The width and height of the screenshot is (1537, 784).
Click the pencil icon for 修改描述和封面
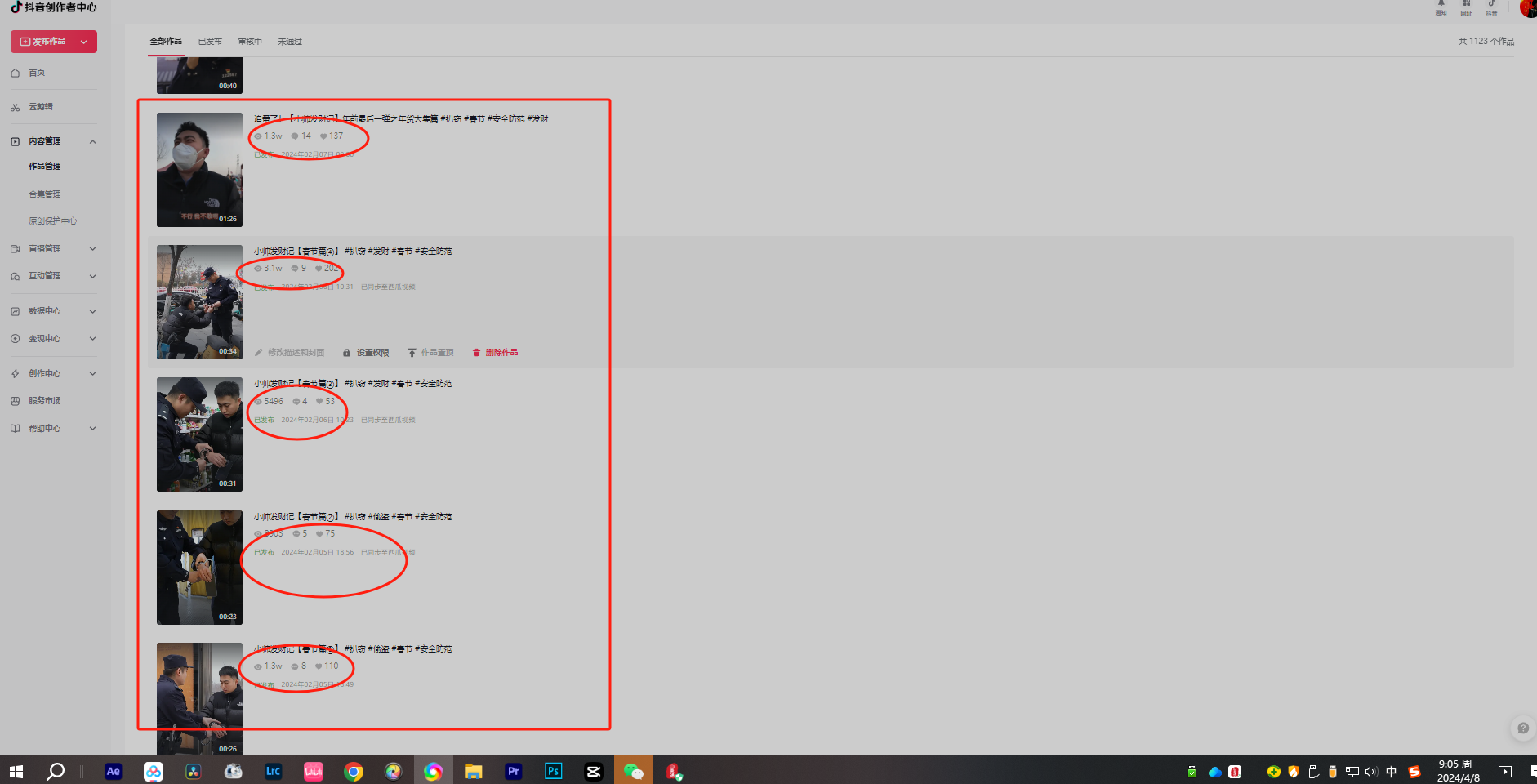259,353
